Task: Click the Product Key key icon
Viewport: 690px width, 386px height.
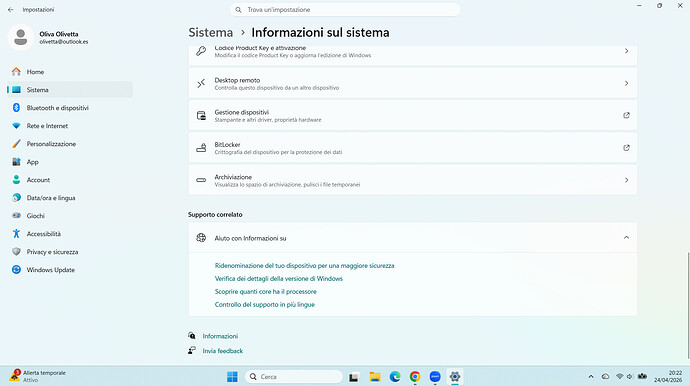Action: click(x=201, y=51)
